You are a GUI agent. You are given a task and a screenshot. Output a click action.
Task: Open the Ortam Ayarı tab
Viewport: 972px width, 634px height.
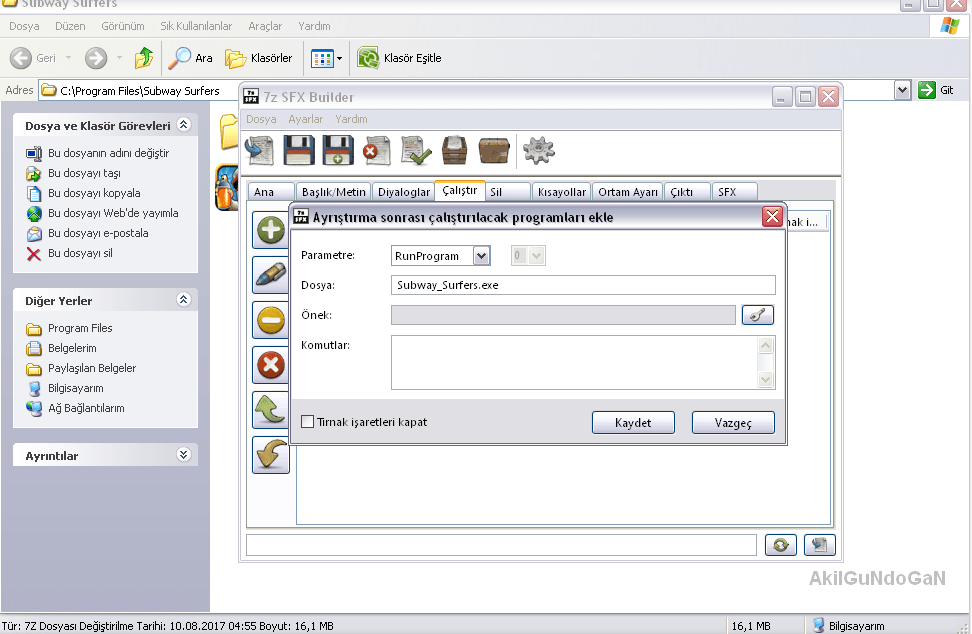coord(628,192)
